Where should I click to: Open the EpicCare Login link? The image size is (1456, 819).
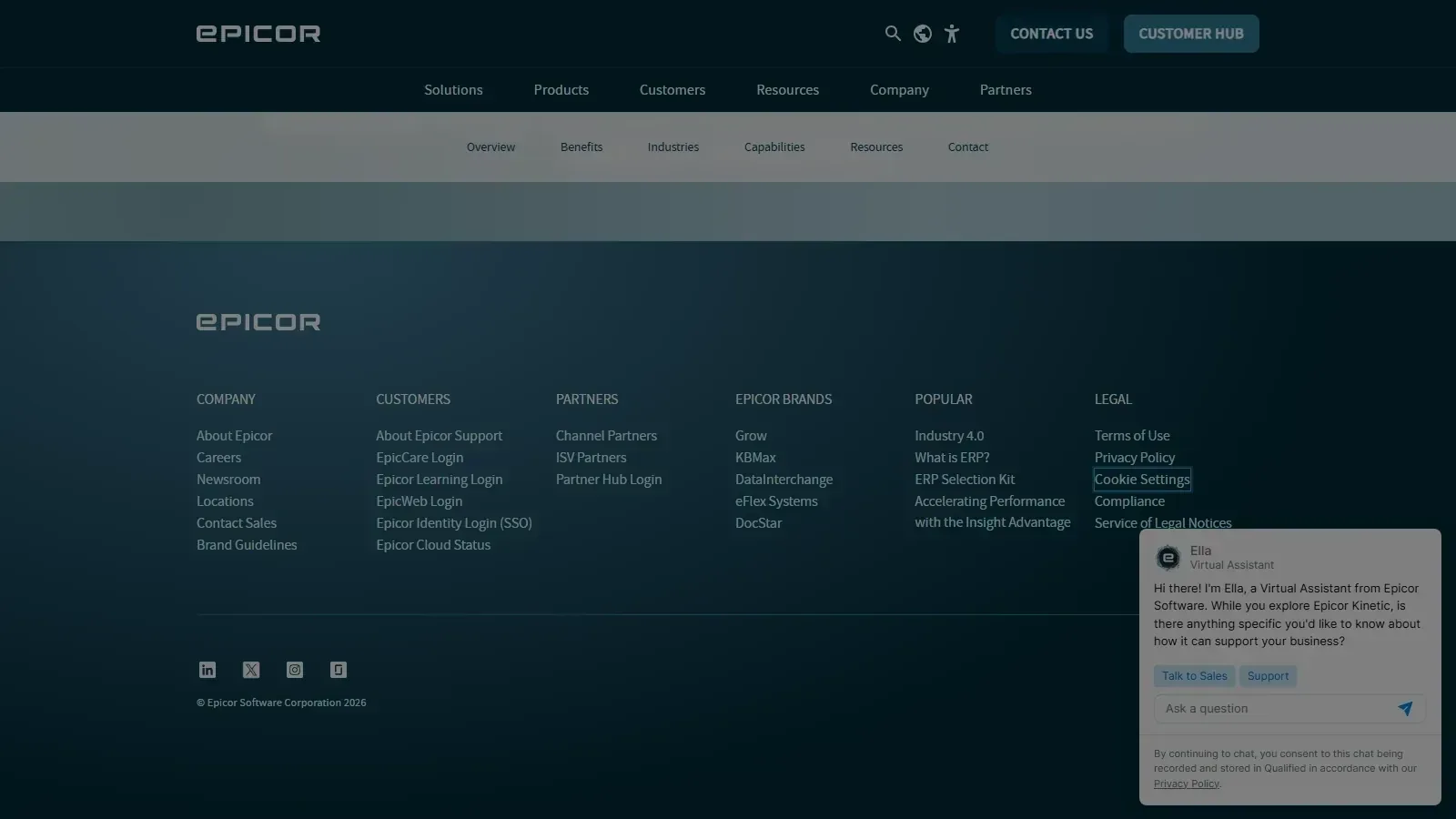(420, 458)
